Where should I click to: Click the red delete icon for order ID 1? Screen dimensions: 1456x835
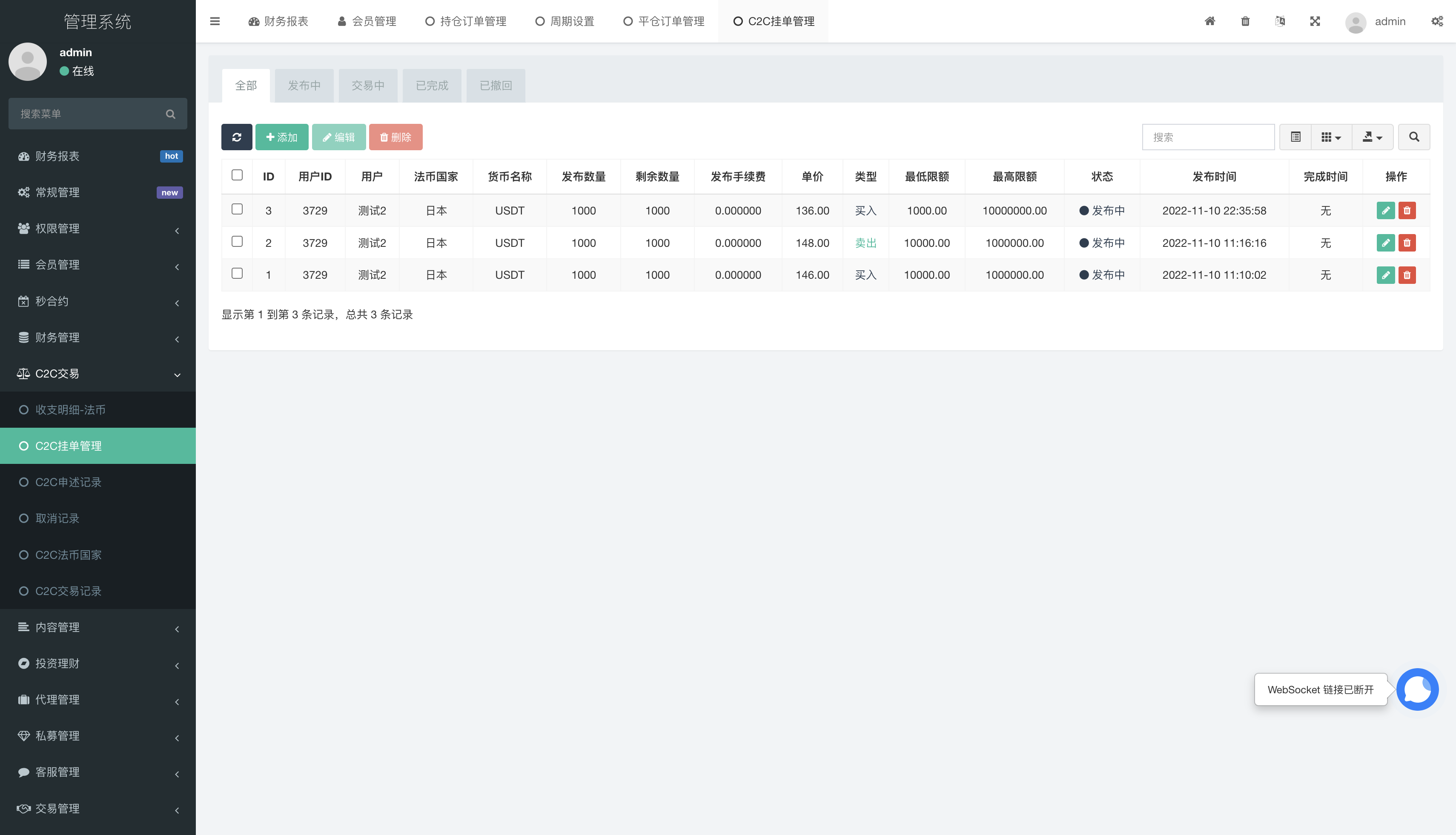1407,275
